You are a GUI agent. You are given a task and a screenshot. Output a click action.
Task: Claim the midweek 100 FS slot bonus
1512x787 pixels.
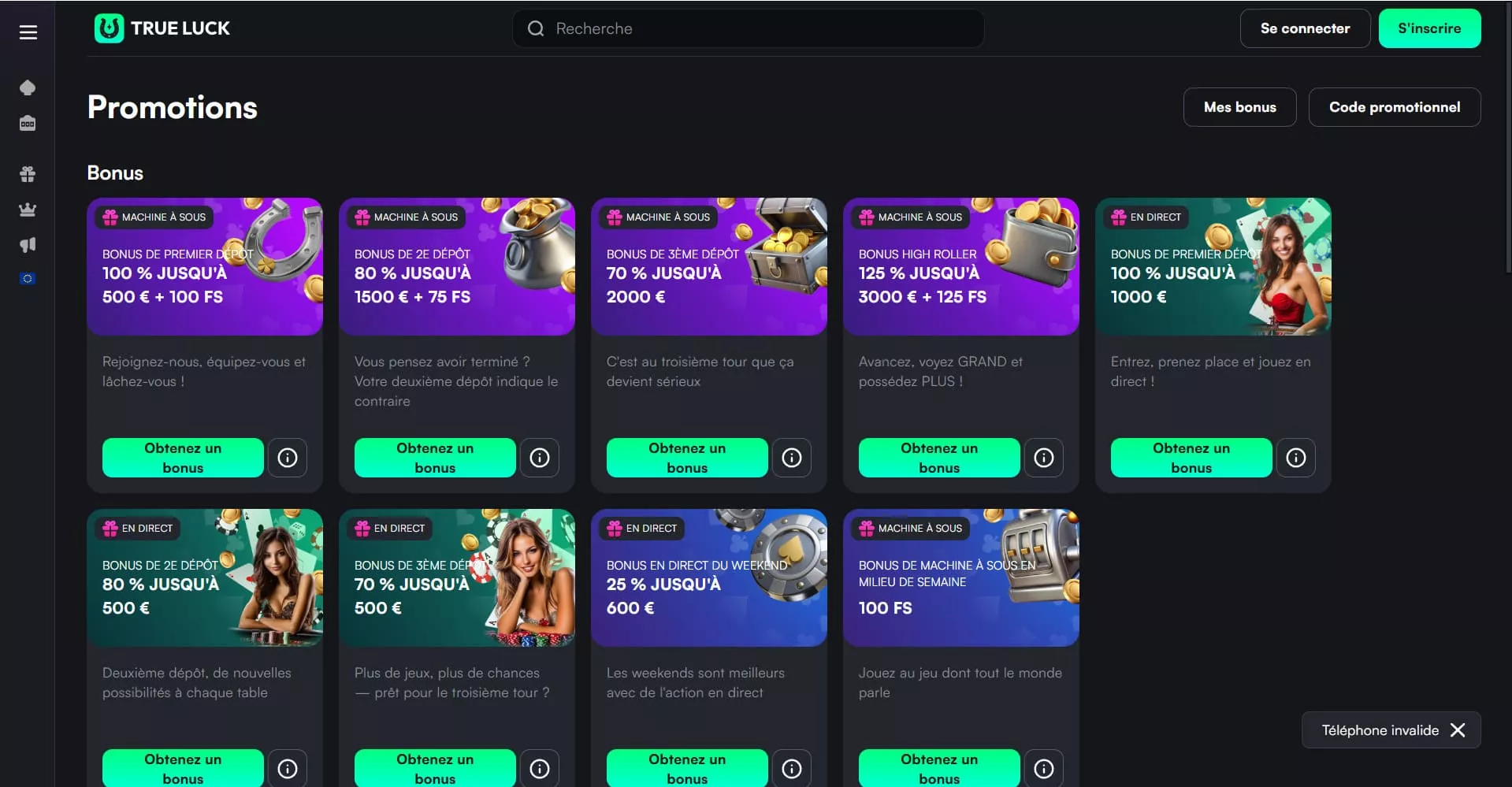939,768
